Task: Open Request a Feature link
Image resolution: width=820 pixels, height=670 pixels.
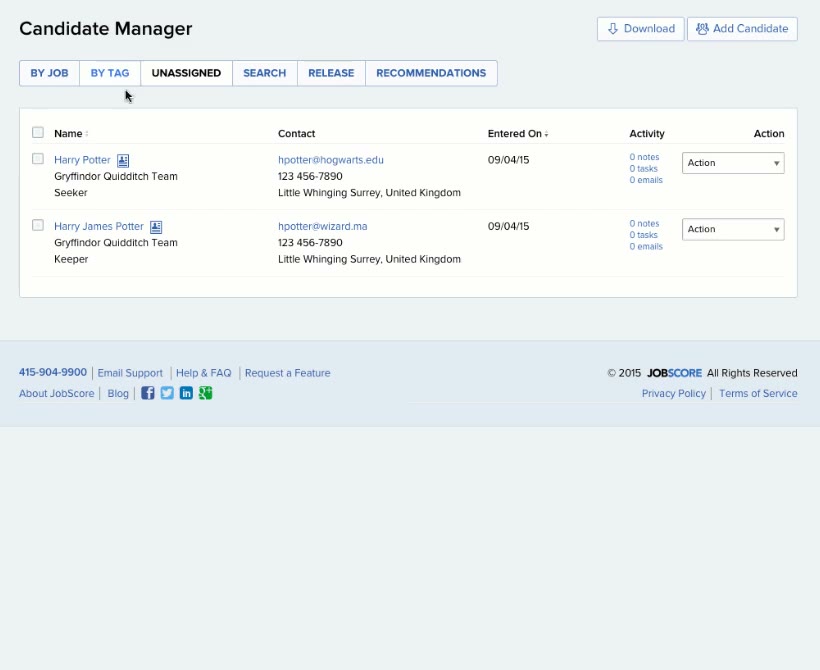Action: (x=288, y=373)
